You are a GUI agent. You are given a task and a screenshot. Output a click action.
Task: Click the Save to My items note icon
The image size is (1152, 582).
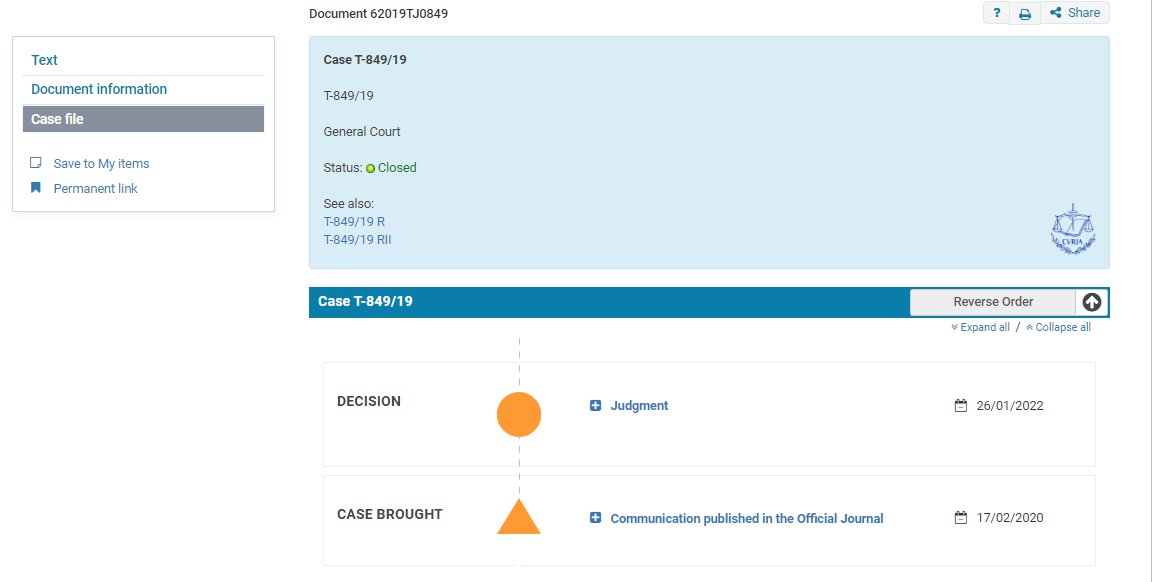click(35, 163)
